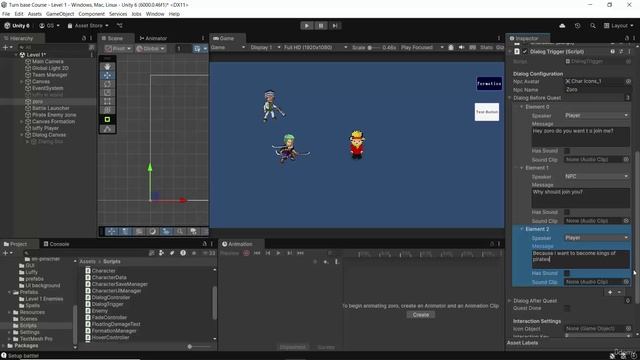Enable Has Sound for Element 2
The width and height of the screenshot is (640, 360).
pos(567,273)
